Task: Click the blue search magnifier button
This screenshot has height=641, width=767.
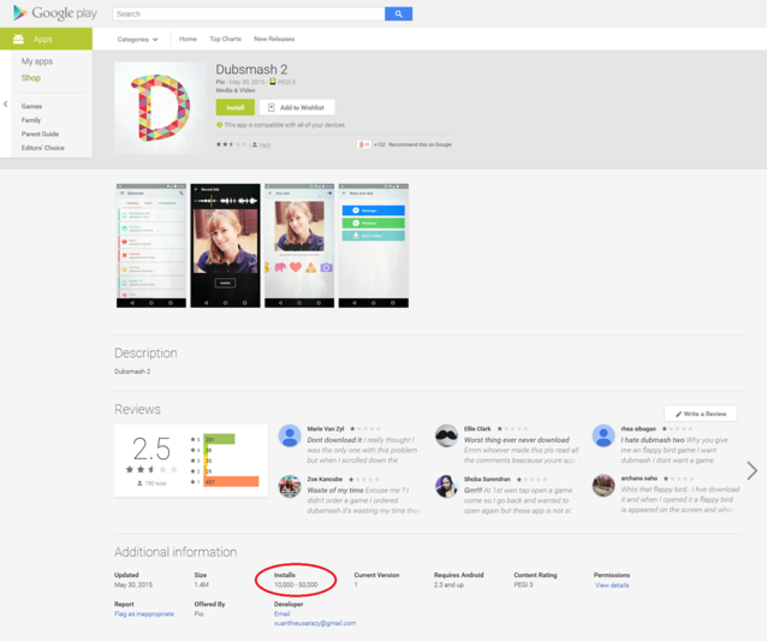Action: 398,14
